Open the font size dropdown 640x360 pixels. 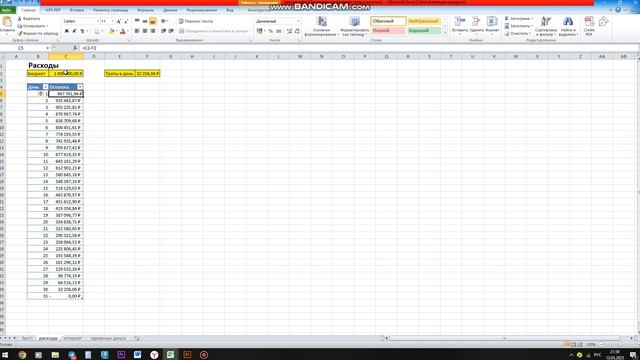coord(113,21)
